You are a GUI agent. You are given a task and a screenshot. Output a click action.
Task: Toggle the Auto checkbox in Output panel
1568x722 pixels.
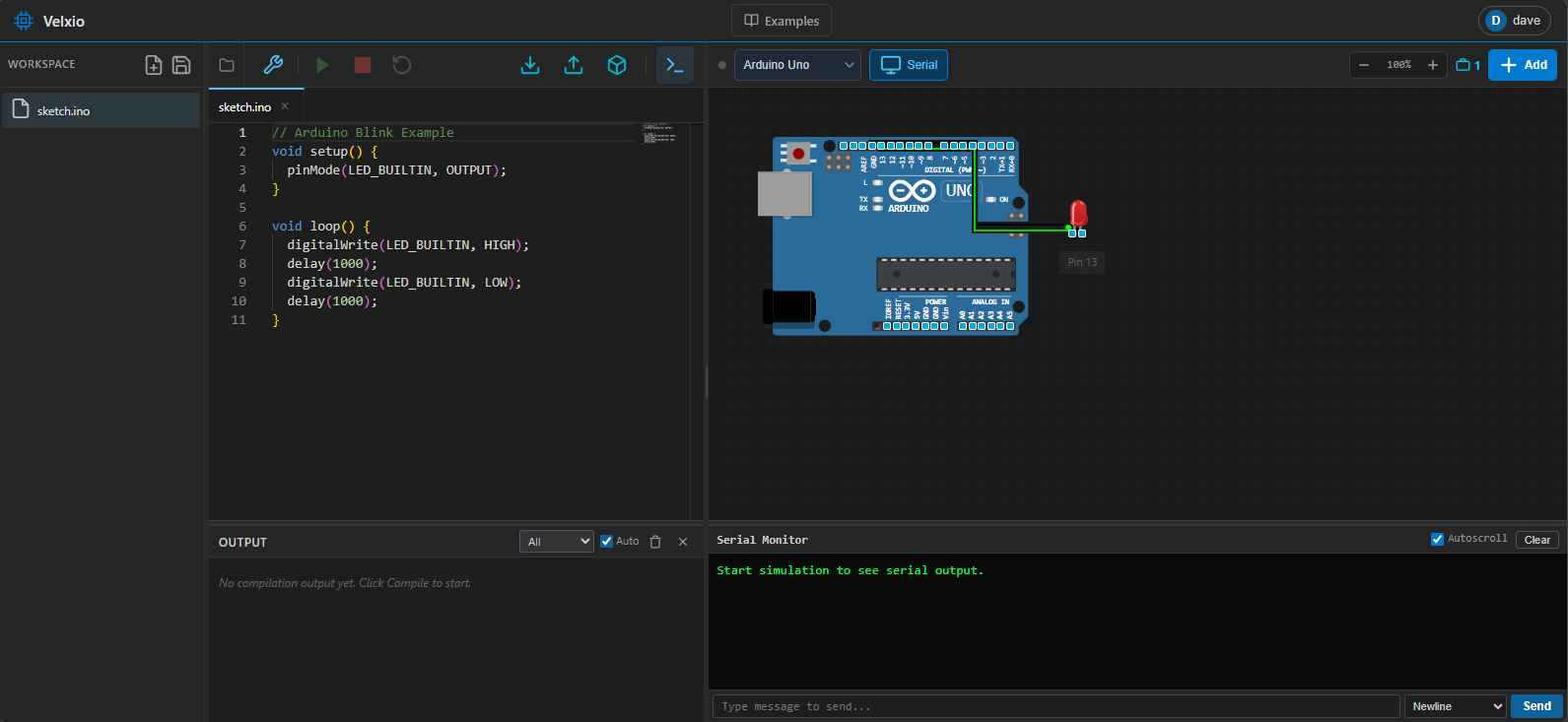tap(607, 542)
